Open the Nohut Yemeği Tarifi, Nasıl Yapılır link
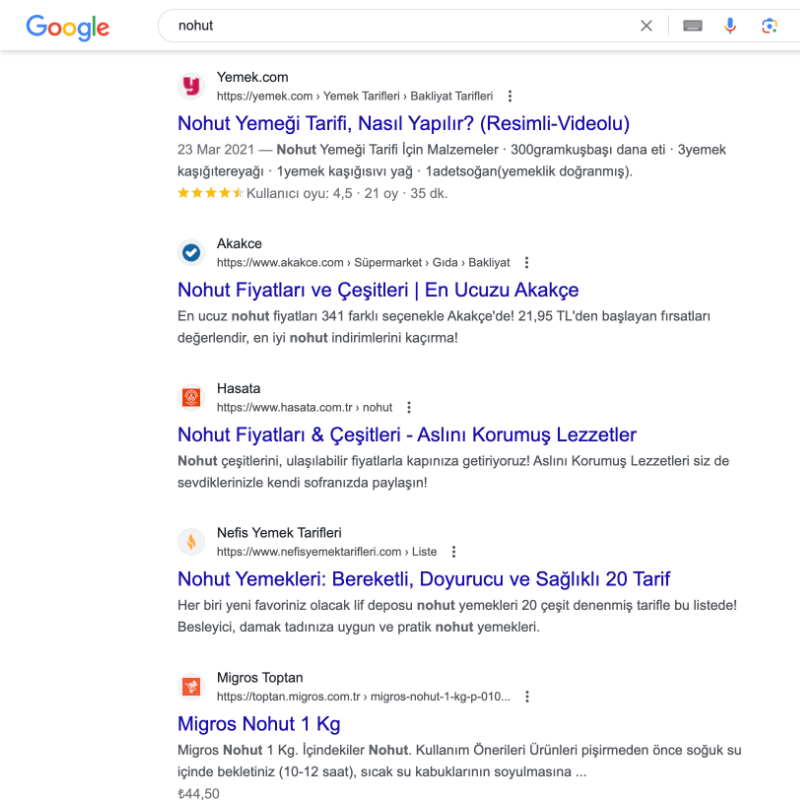800x800 pixels. coord(404,123)
